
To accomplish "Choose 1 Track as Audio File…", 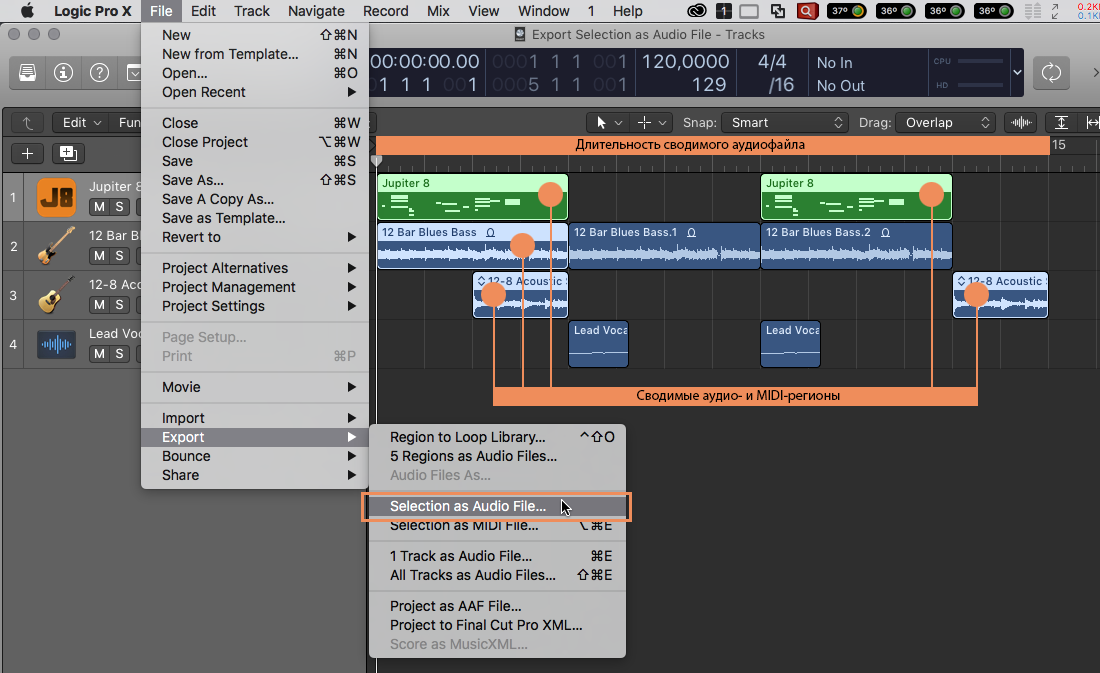I will coord(497,556).
